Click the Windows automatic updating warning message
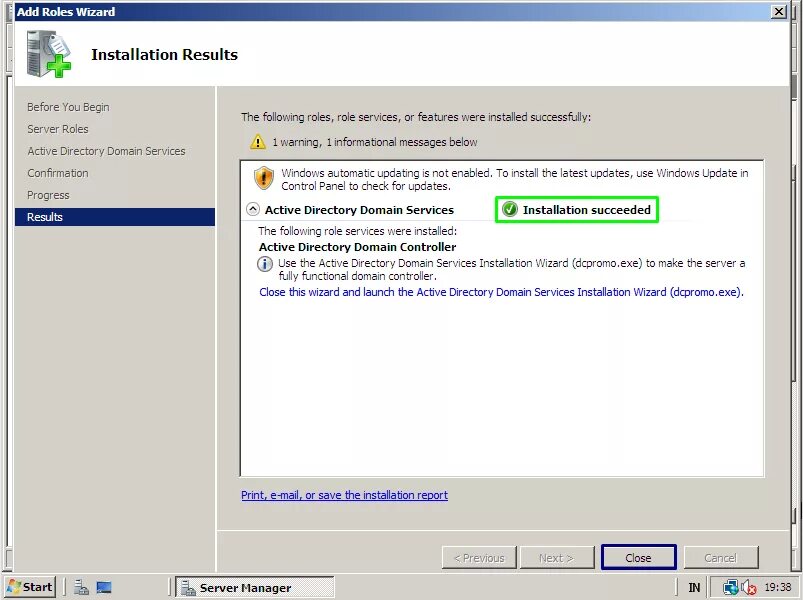 pos(515,179)
